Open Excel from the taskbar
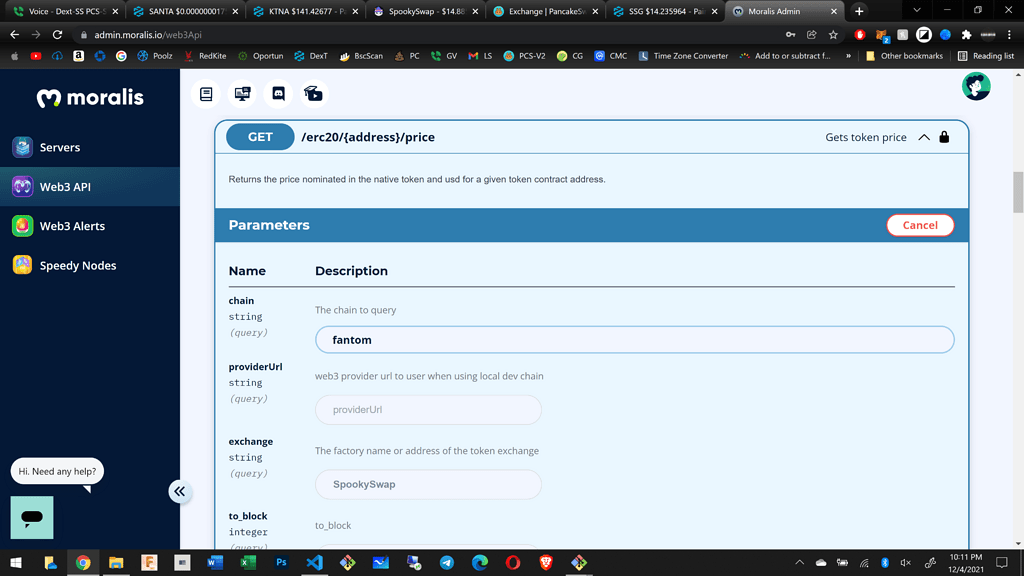1024x576 pixels. [248, 562]
